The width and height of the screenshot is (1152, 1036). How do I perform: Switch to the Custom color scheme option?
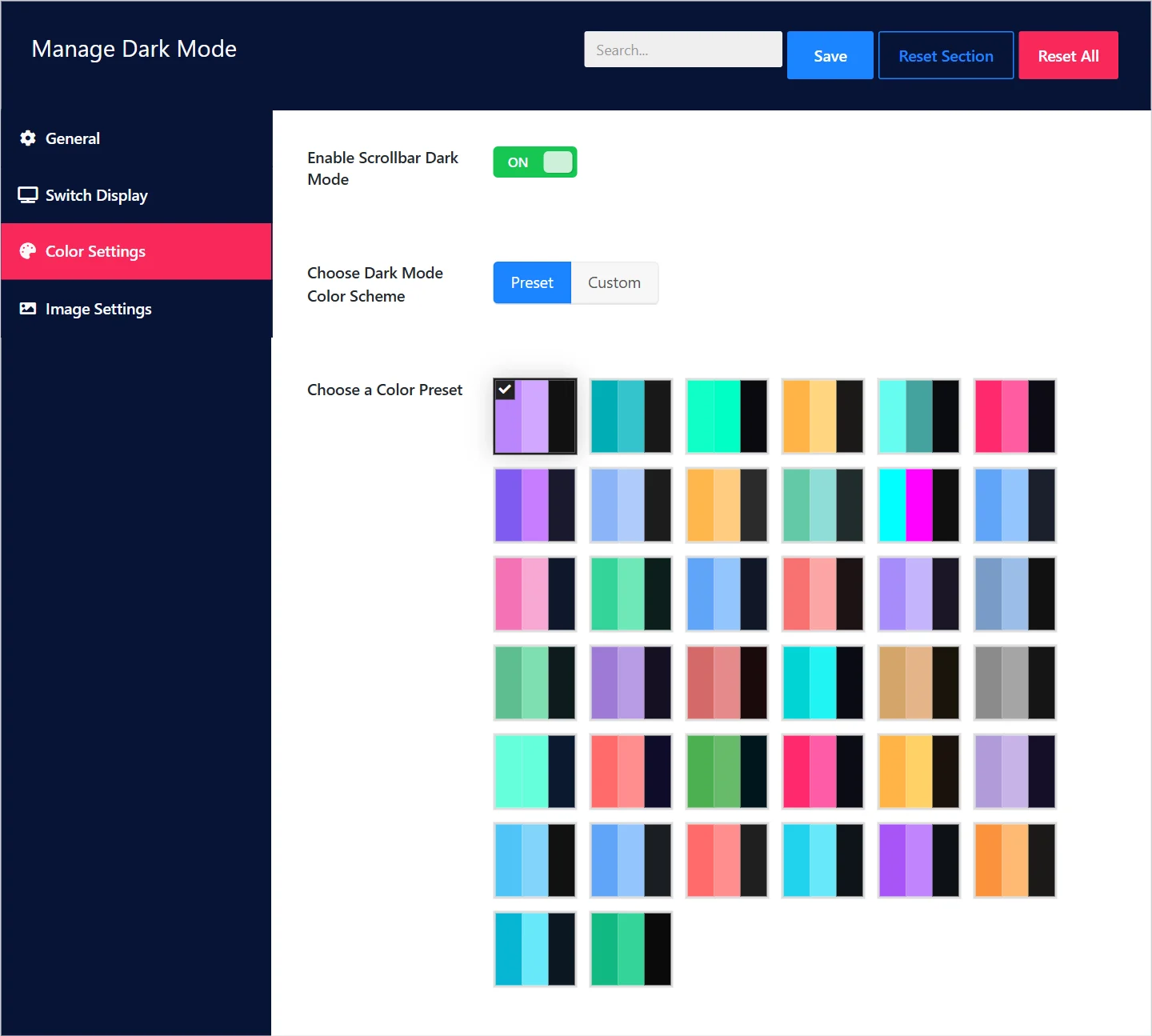pyautogui.click(x=614, y=282)
